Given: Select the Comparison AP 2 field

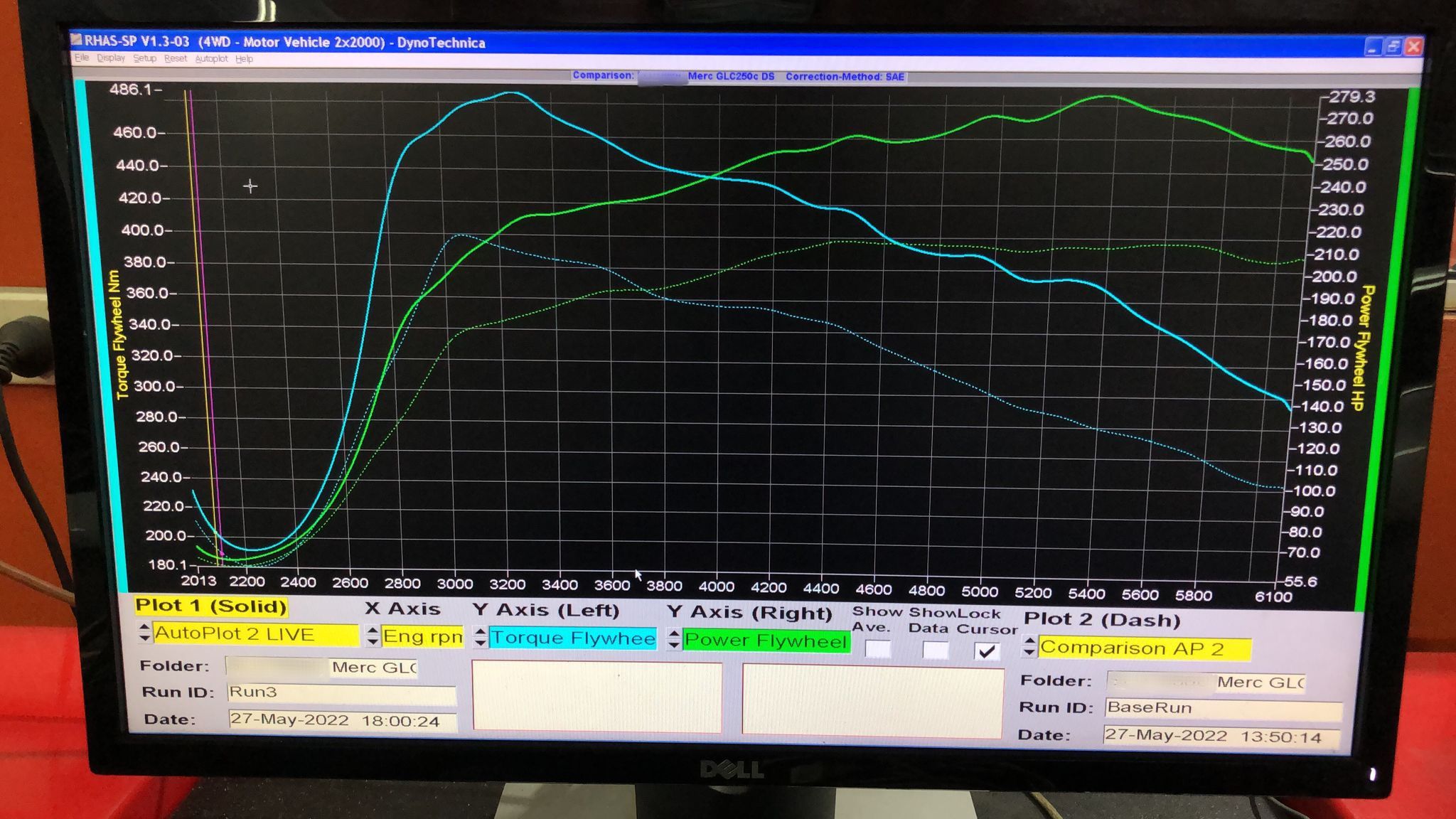Looking at the screenshot, I should click(1144, 648).
